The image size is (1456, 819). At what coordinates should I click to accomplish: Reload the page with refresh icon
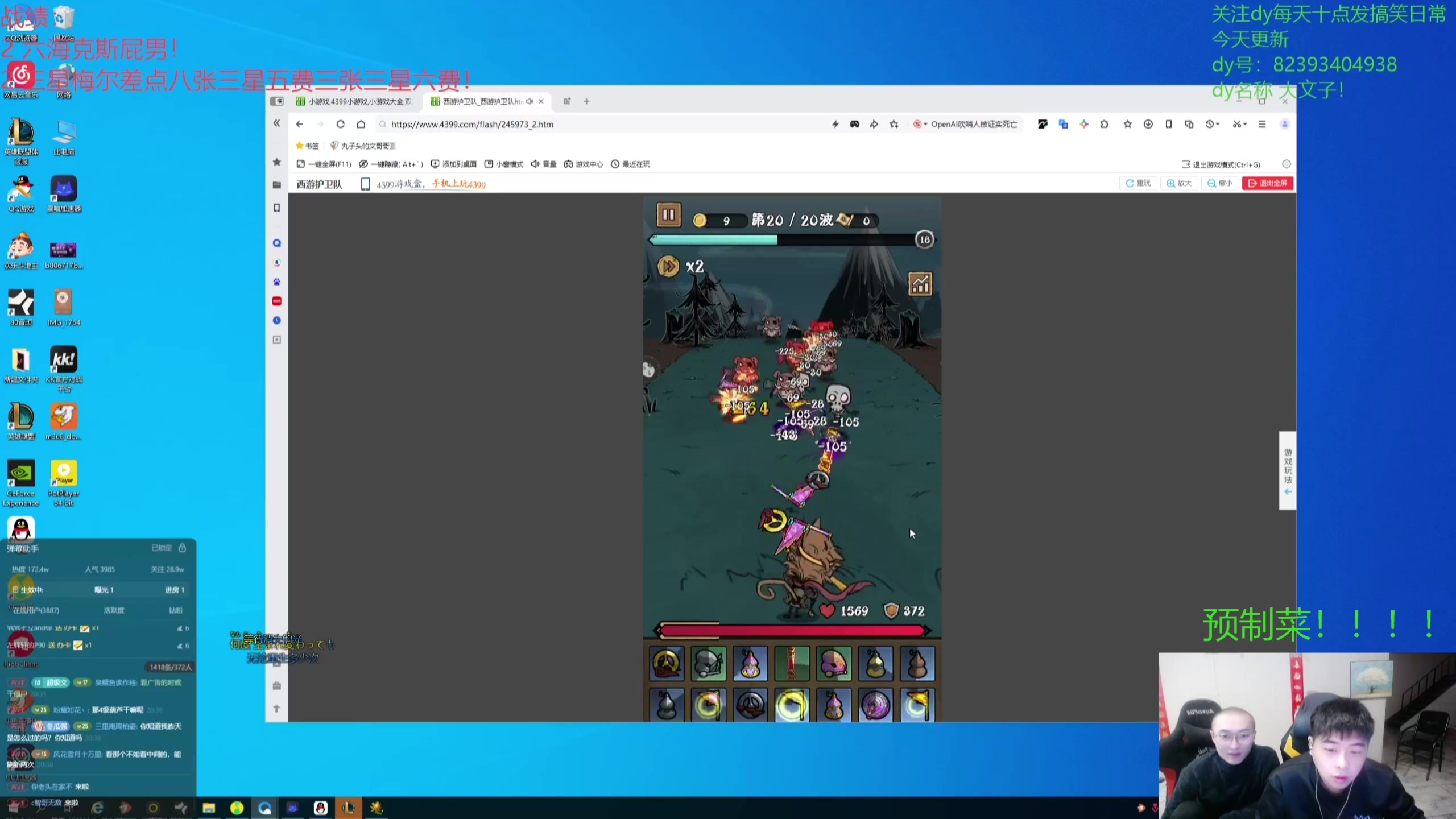click(340, 124)
